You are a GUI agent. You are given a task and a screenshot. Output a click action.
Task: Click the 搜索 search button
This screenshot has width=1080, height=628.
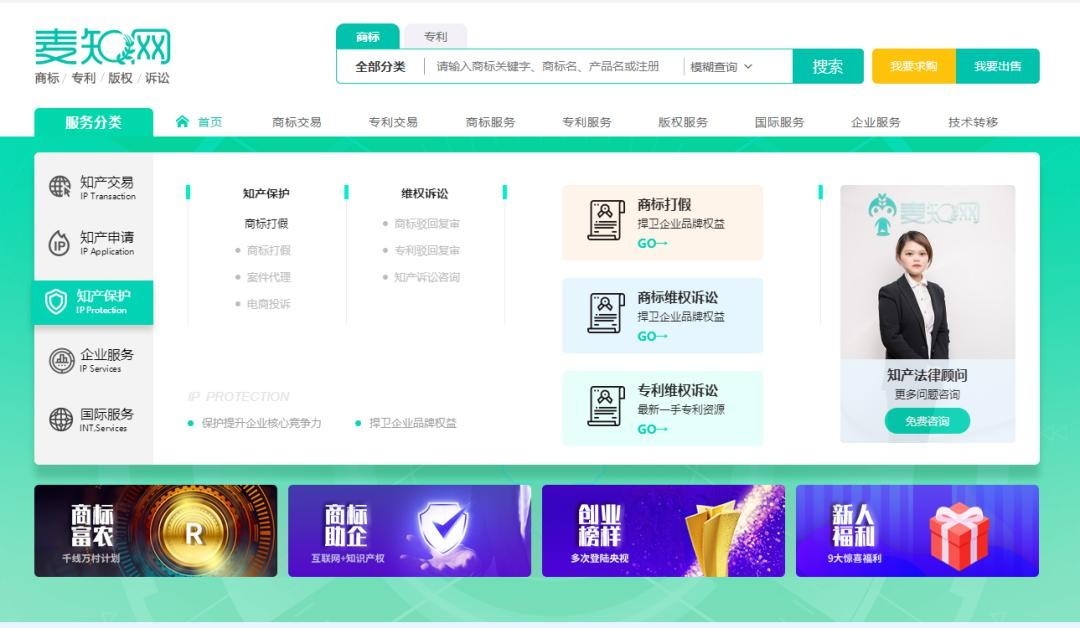tap(828, 66)
